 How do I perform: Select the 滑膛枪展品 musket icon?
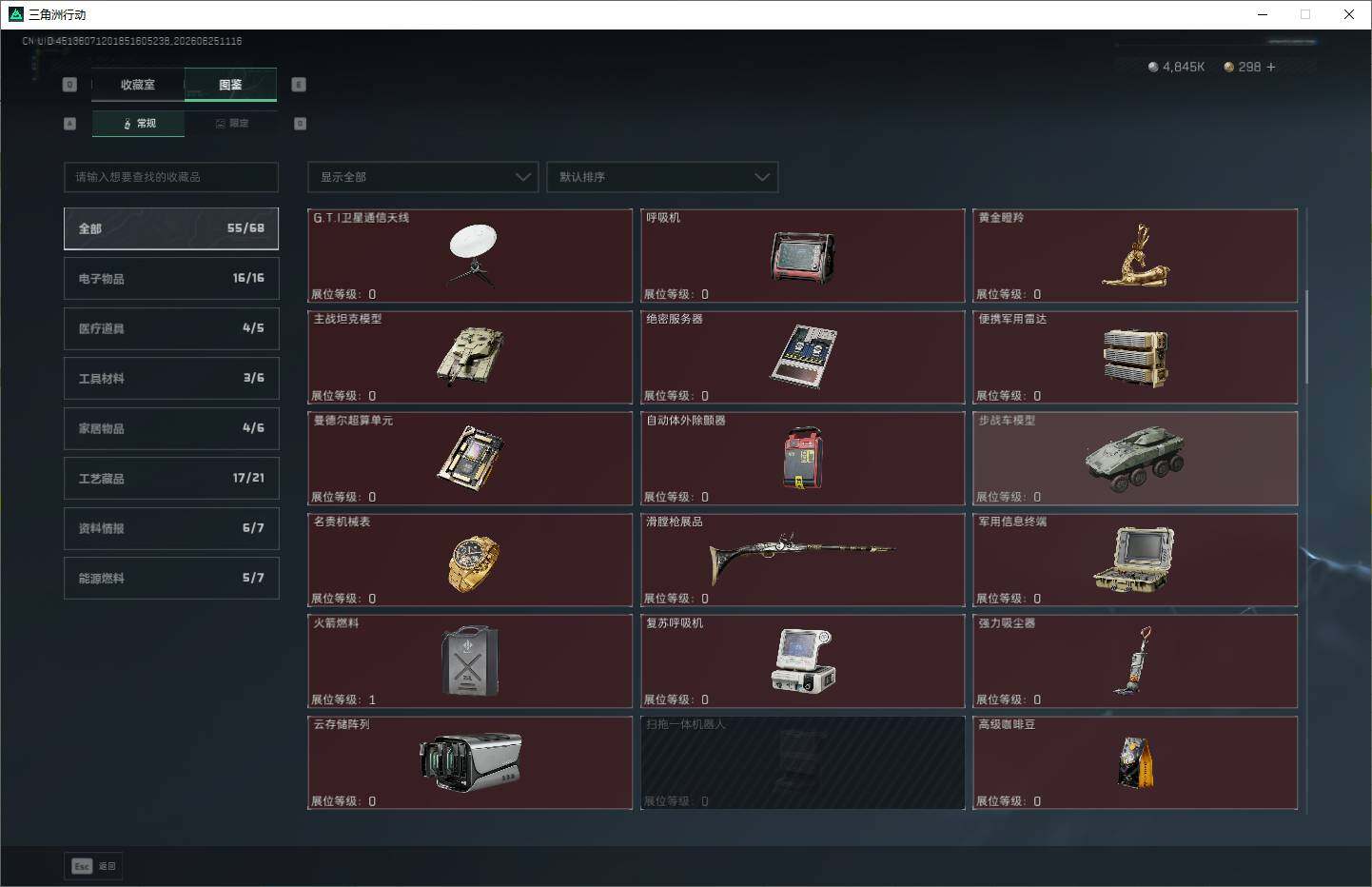tap(802, 560)
